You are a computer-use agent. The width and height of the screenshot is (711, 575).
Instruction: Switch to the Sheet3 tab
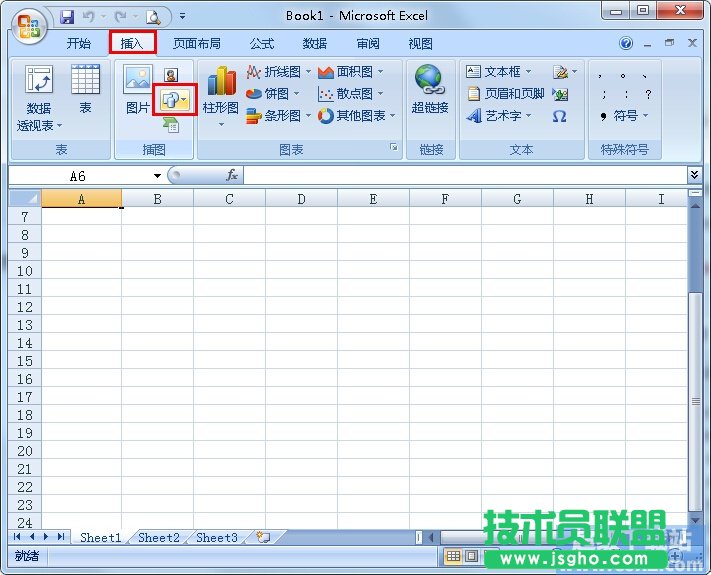tap(217, 537)
